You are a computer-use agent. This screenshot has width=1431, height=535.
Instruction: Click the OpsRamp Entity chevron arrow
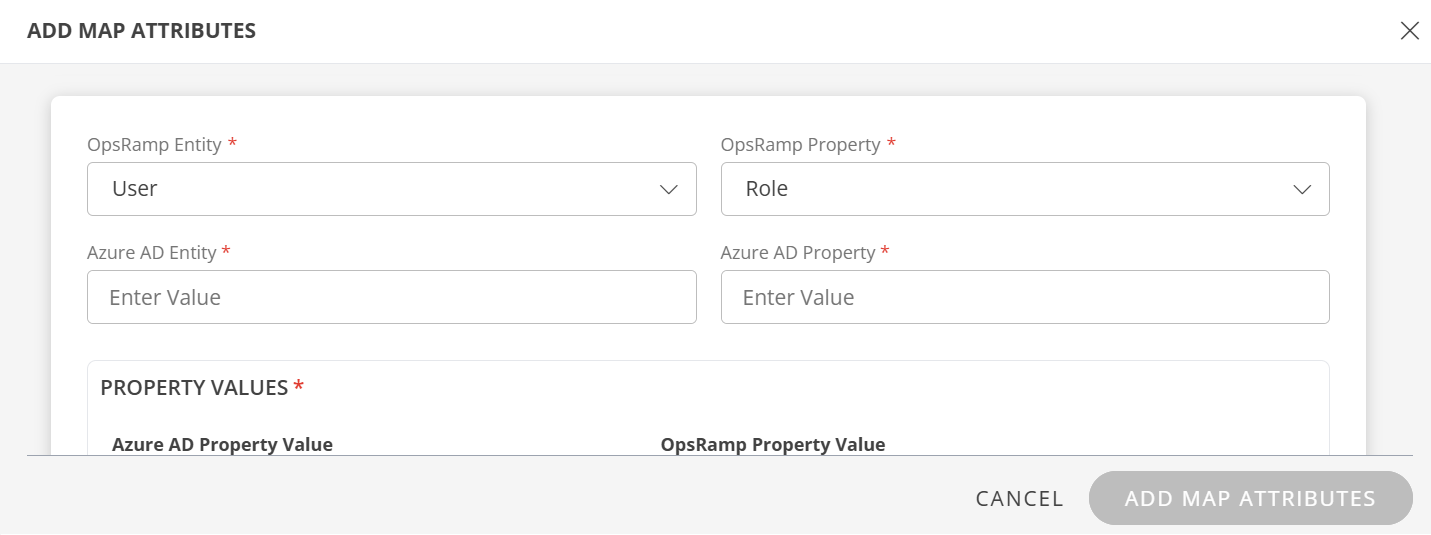click(x=669, y=190)
